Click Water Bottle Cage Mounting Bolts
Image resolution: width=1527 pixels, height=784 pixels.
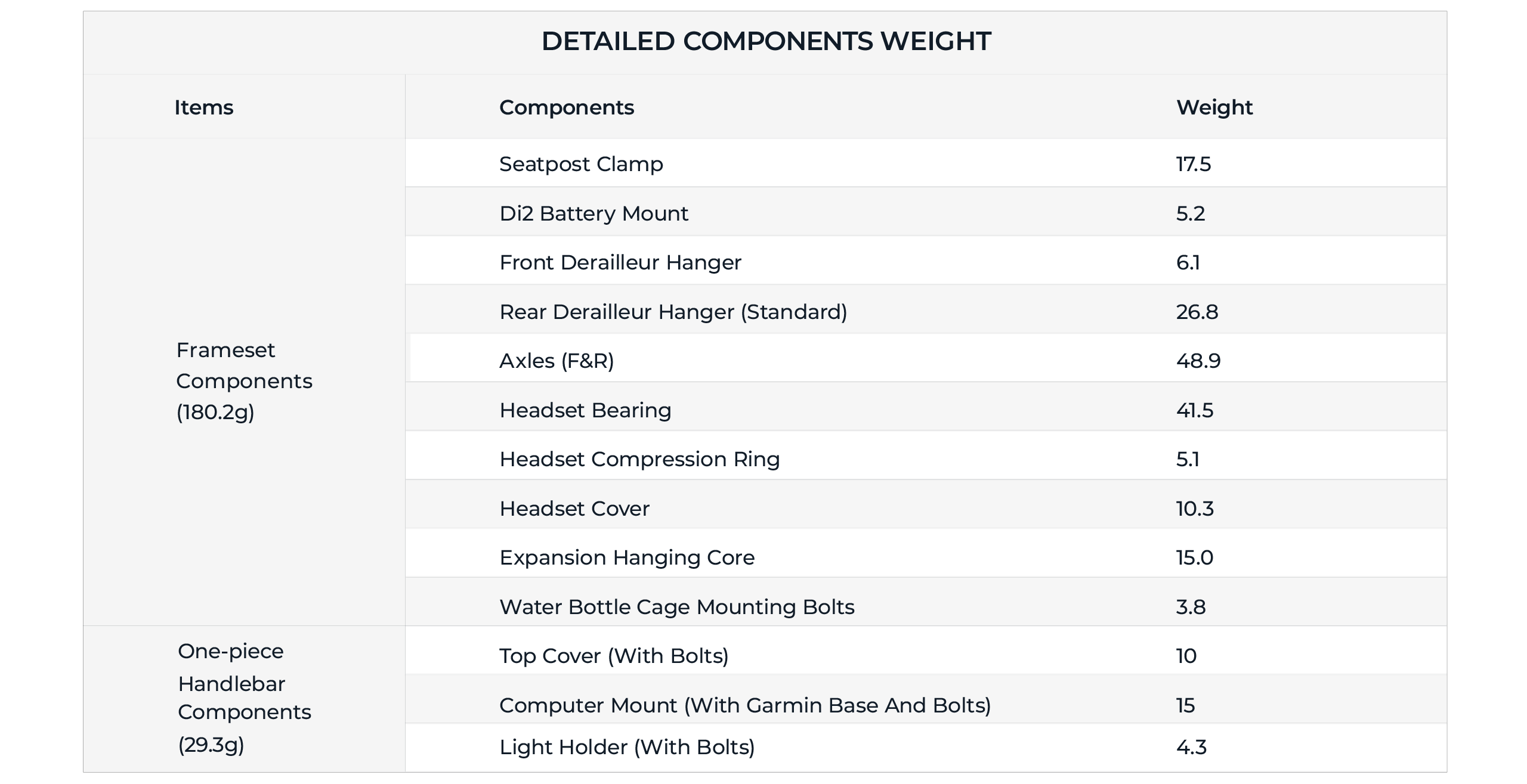coord(676,607)
